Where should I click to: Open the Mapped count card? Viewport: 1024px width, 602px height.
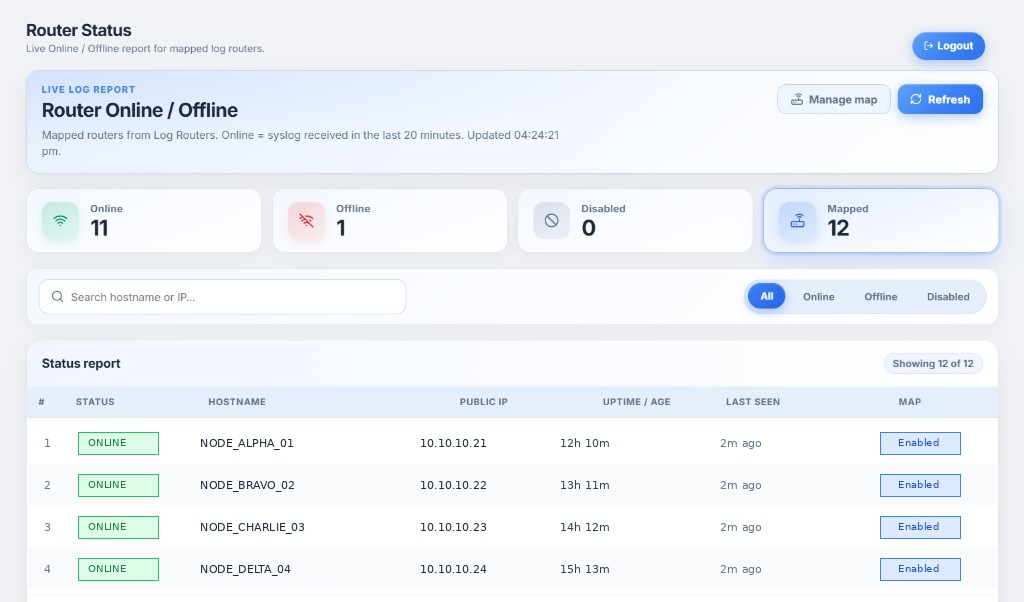[x=881, y=221]
